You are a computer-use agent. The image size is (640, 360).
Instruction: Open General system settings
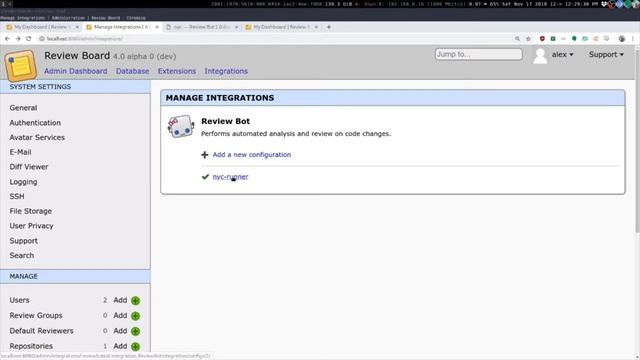click(23, 108)
